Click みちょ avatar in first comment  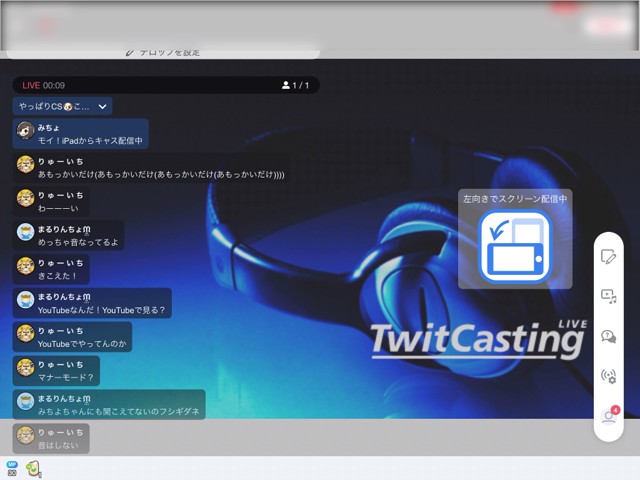tap(25, 131)
